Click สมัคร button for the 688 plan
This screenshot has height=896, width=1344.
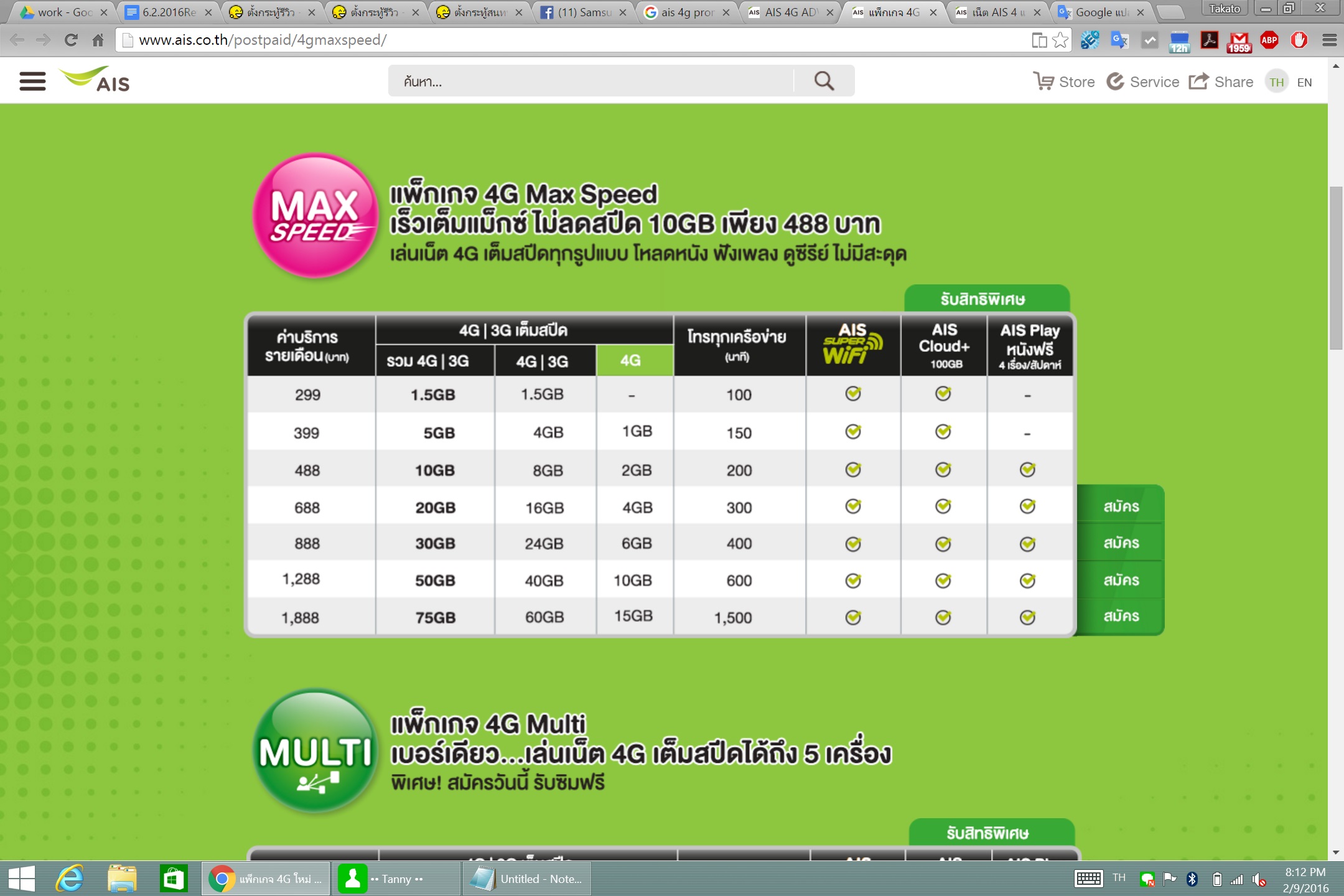[x=1121, y=506]
